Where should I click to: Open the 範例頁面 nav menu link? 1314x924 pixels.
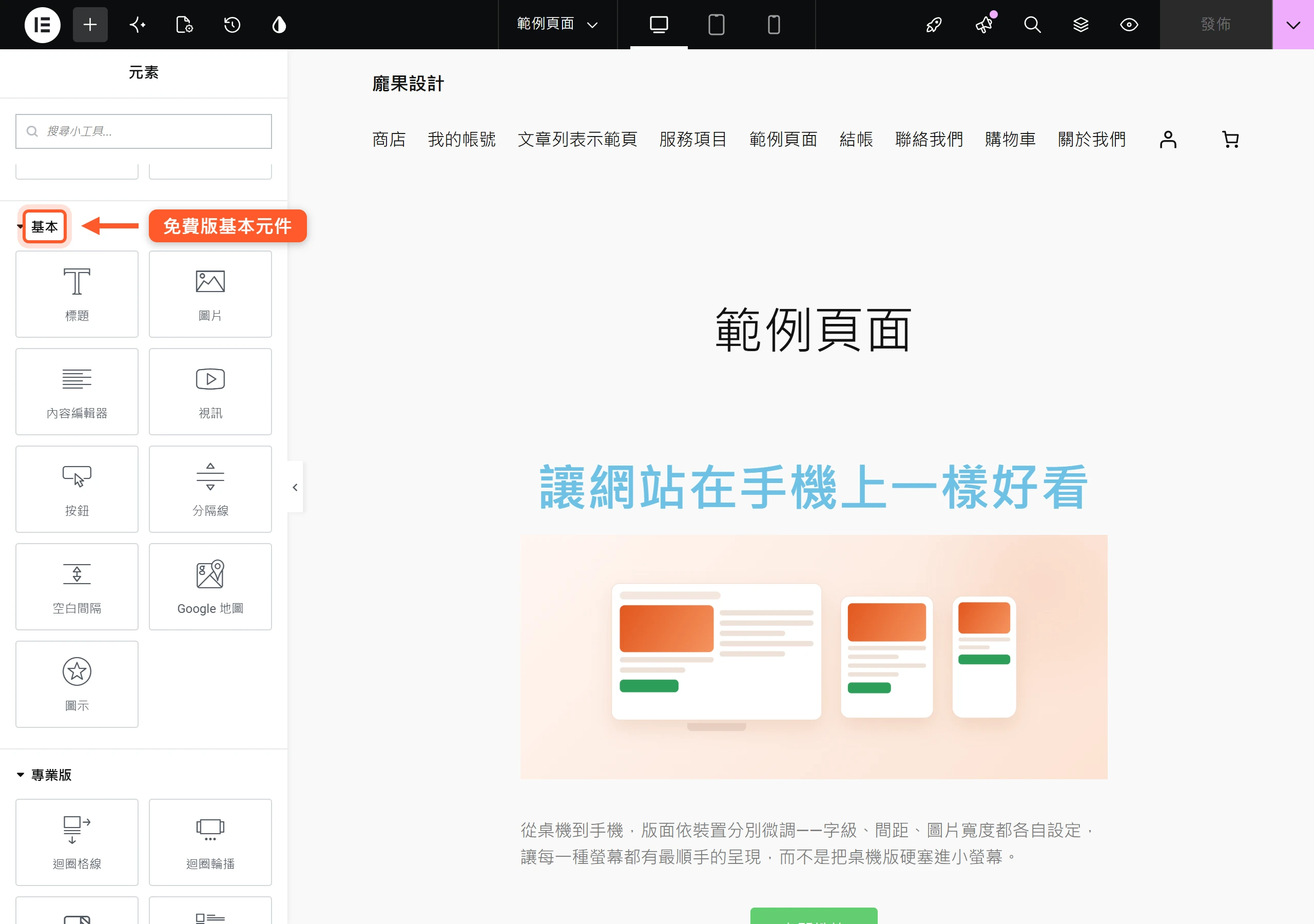pos(783,139)
